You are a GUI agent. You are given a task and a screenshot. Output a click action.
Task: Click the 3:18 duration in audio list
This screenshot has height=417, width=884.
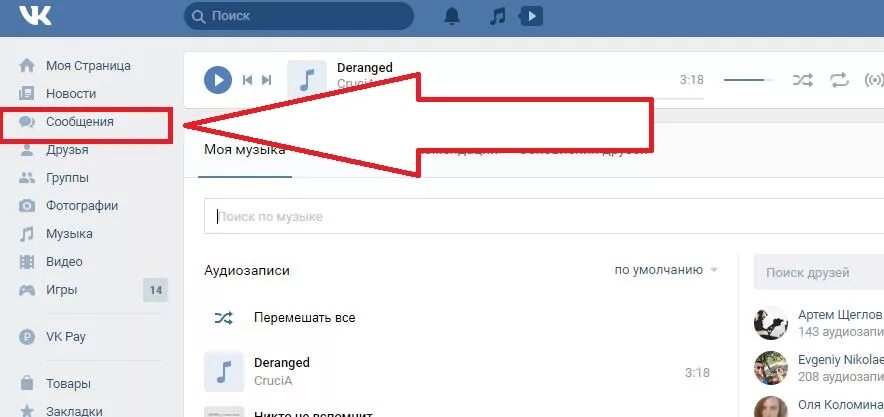point(697,372)
